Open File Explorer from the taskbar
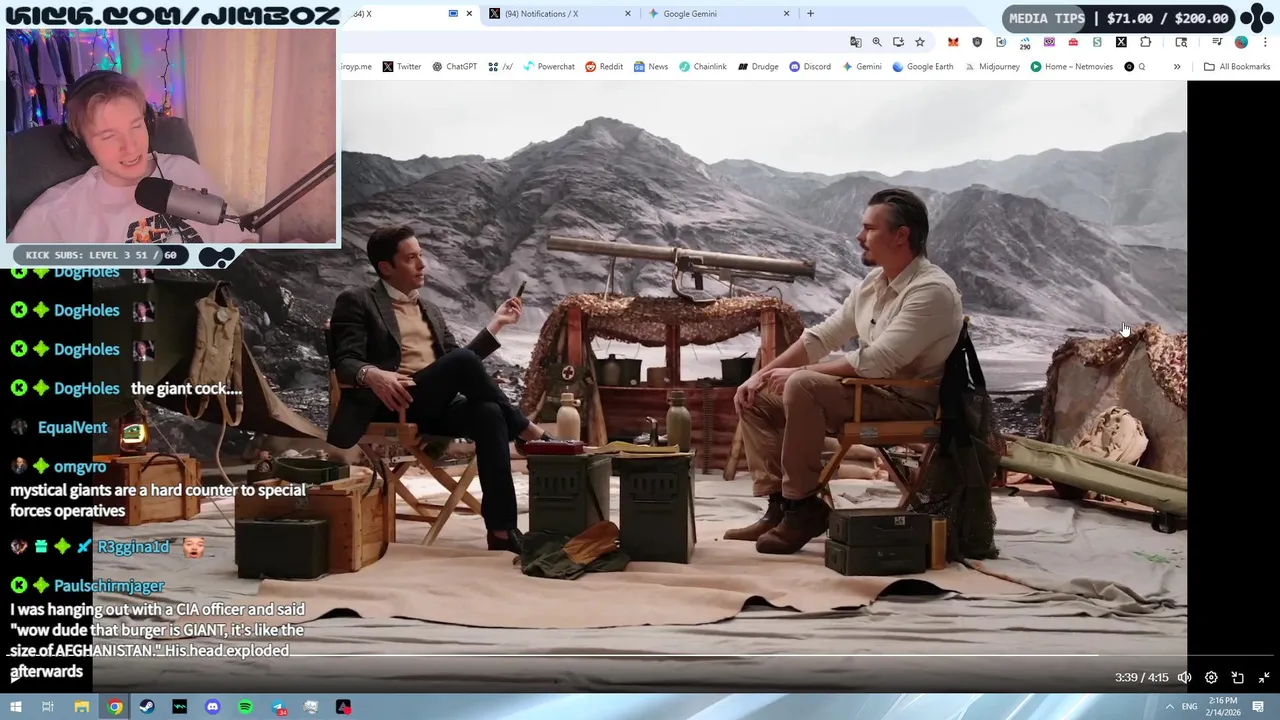This screenshot has height=720, width=1280. point(82,707)
